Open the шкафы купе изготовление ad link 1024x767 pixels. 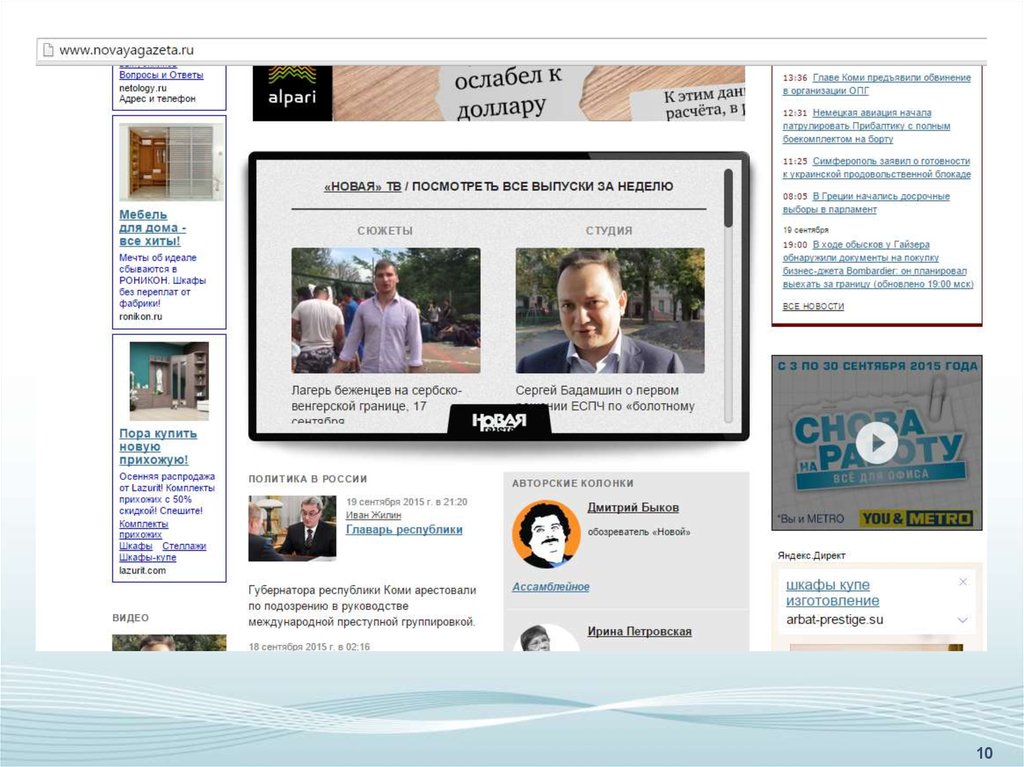click(833, 593)
